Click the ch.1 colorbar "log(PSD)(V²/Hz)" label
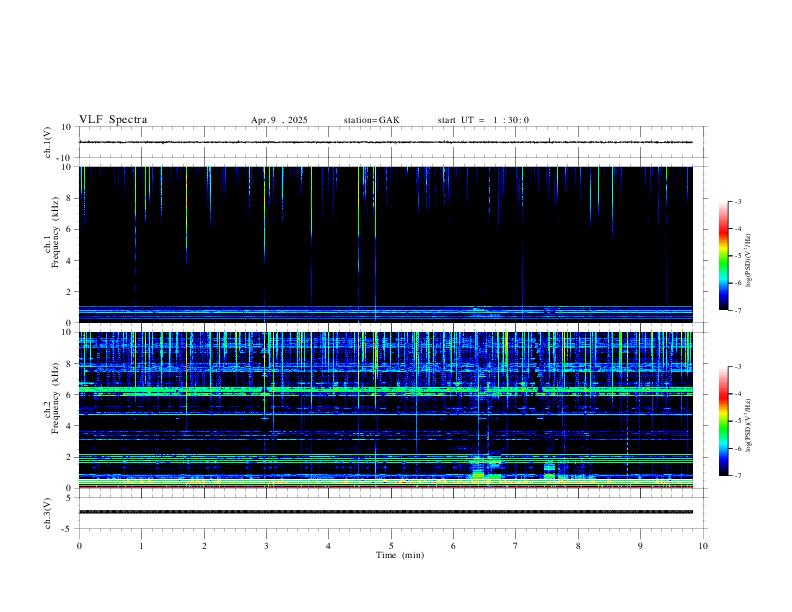The width and height of the screenshot is (792, 612). coord(748,261)
